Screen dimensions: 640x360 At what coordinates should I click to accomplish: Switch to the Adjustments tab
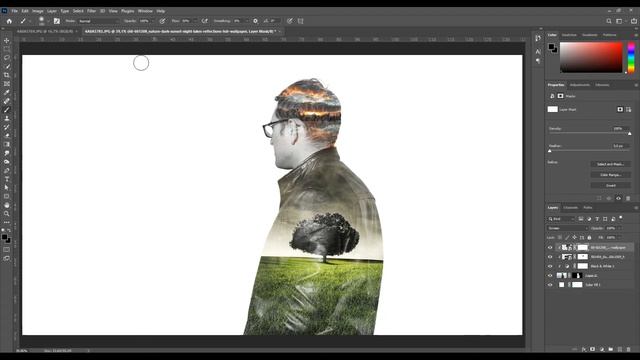580,85
